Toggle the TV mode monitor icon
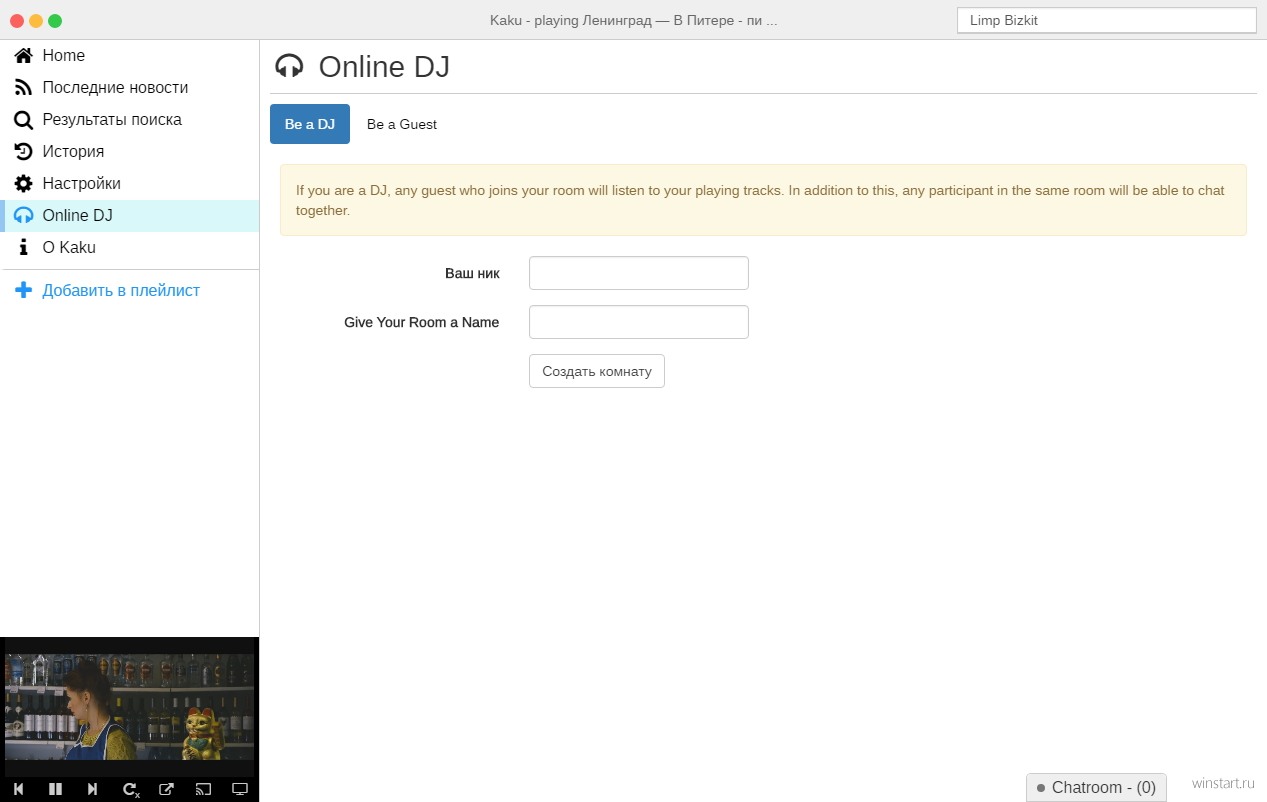 (240, 789)
